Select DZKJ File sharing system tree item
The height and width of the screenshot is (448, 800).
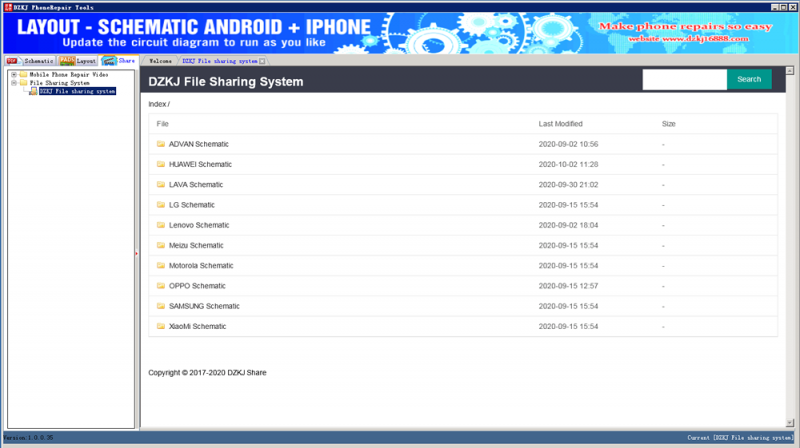[x=77, y=91]
